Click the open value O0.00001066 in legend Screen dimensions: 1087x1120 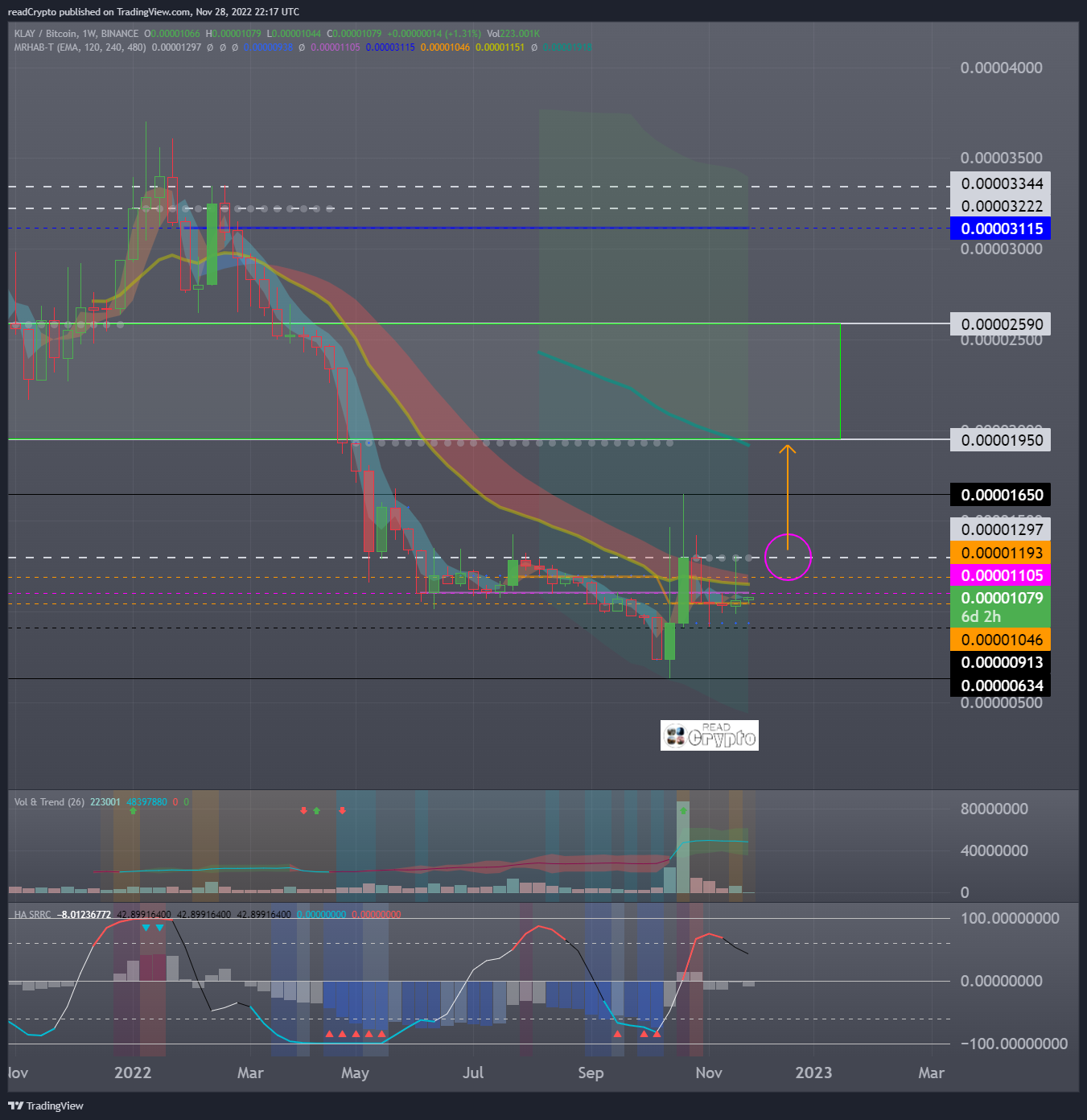coord(173,34)
